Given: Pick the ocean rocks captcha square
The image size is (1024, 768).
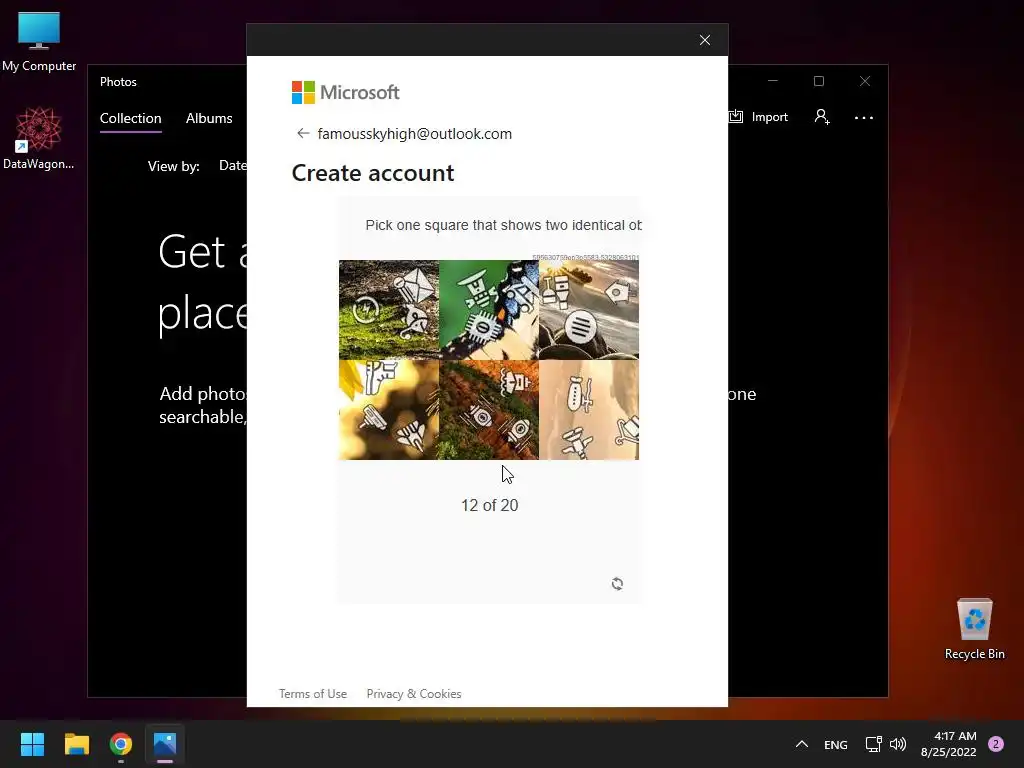Looking at the screenshot, I should click(x=588, y=310).
